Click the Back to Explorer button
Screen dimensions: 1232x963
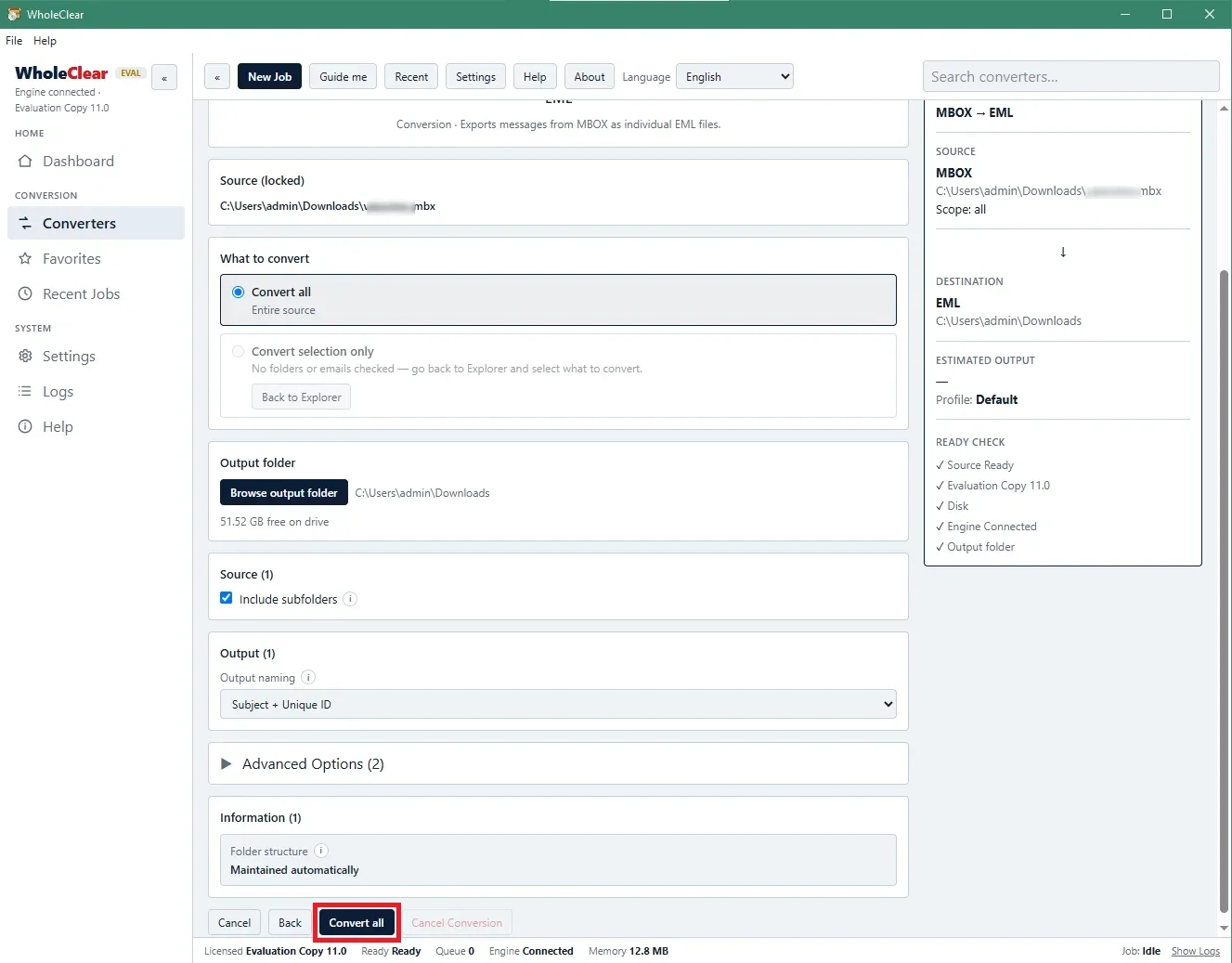(x=301, y=397)
